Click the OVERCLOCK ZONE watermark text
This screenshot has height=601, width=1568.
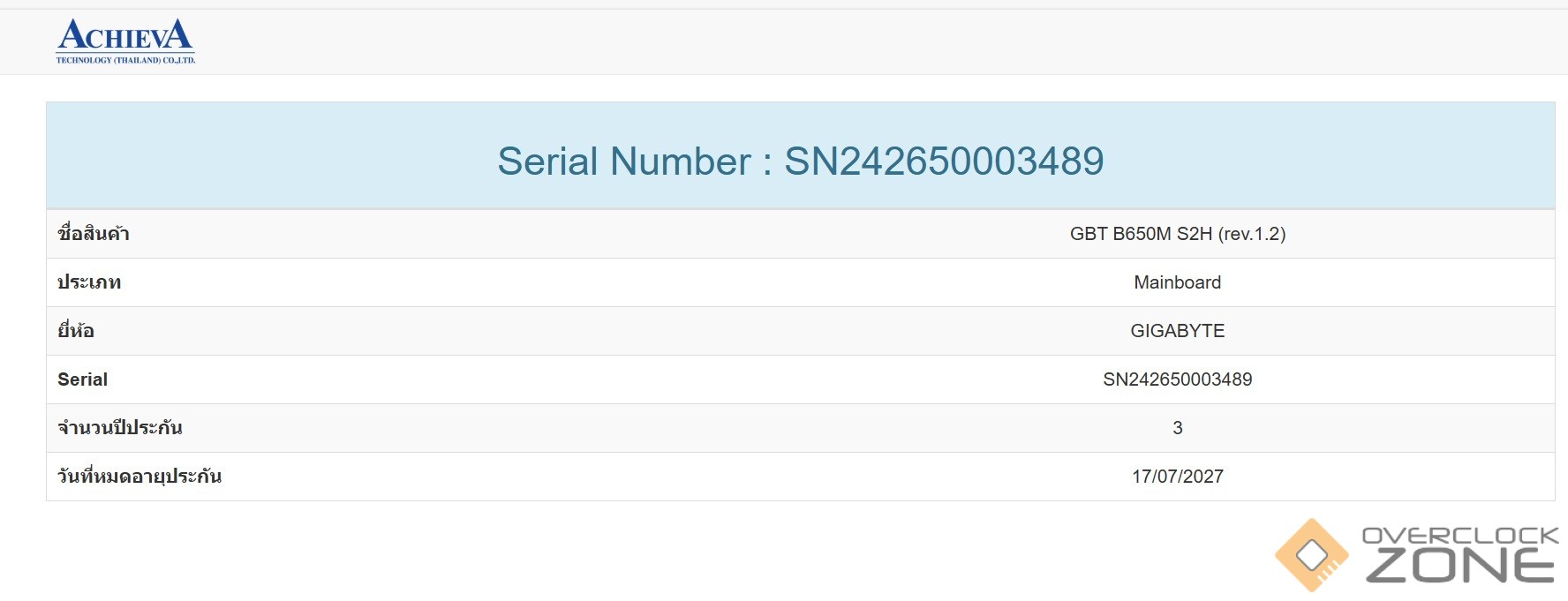coord(1460,555)
